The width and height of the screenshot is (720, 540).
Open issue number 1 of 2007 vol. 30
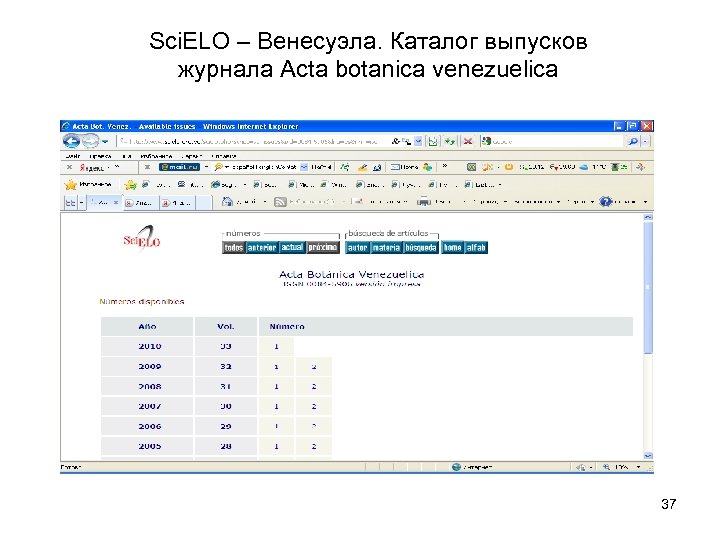click(x=276, y=406)
